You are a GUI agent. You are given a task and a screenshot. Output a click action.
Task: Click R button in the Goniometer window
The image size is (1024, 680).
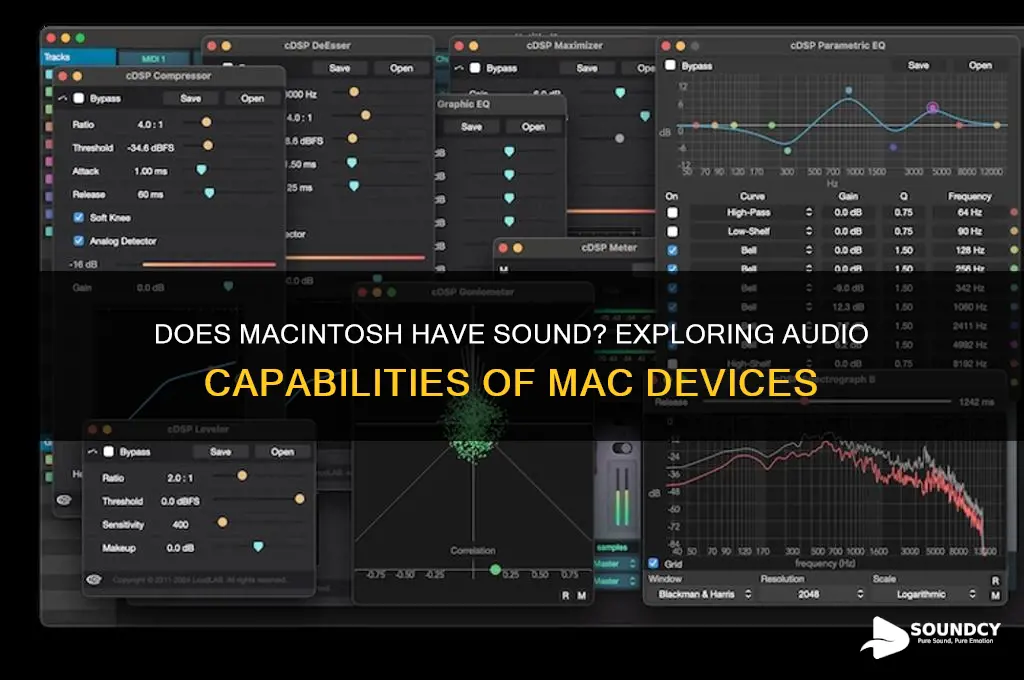pyautogui.click(x=565, y=596)
